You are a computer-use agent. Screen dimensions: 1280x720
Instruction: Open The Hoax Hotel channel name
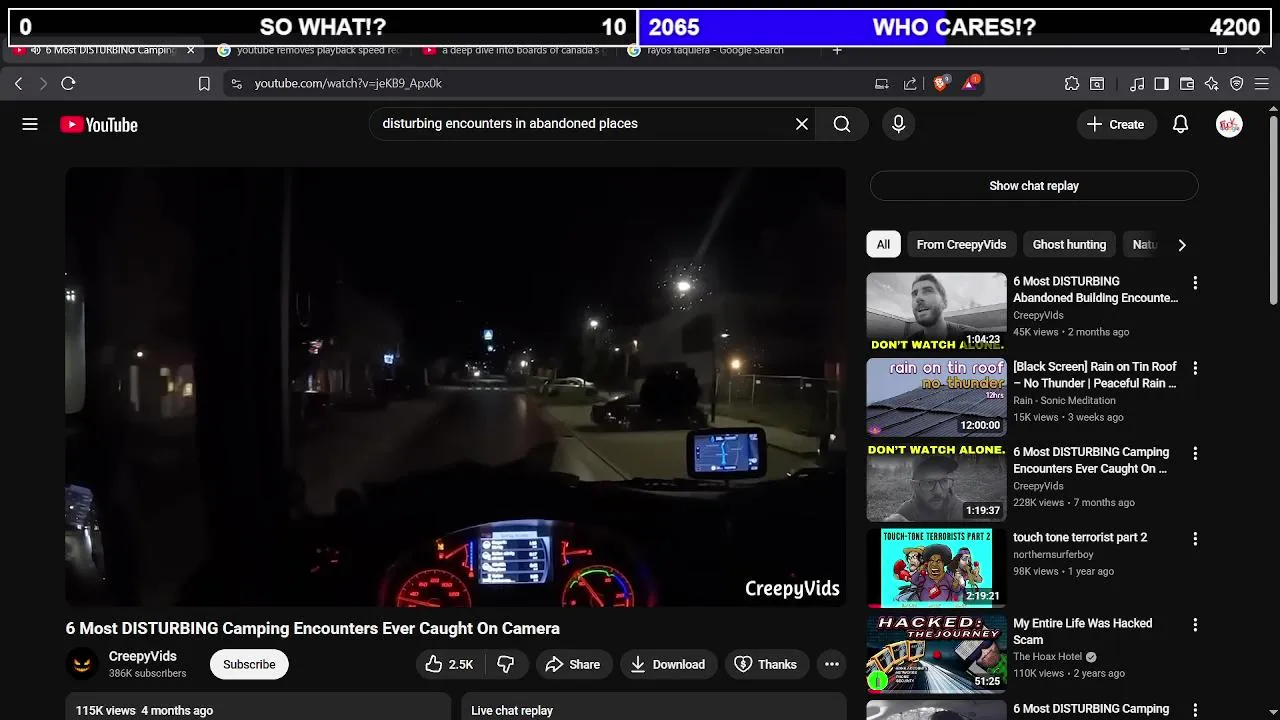(x=1047, y=657)
